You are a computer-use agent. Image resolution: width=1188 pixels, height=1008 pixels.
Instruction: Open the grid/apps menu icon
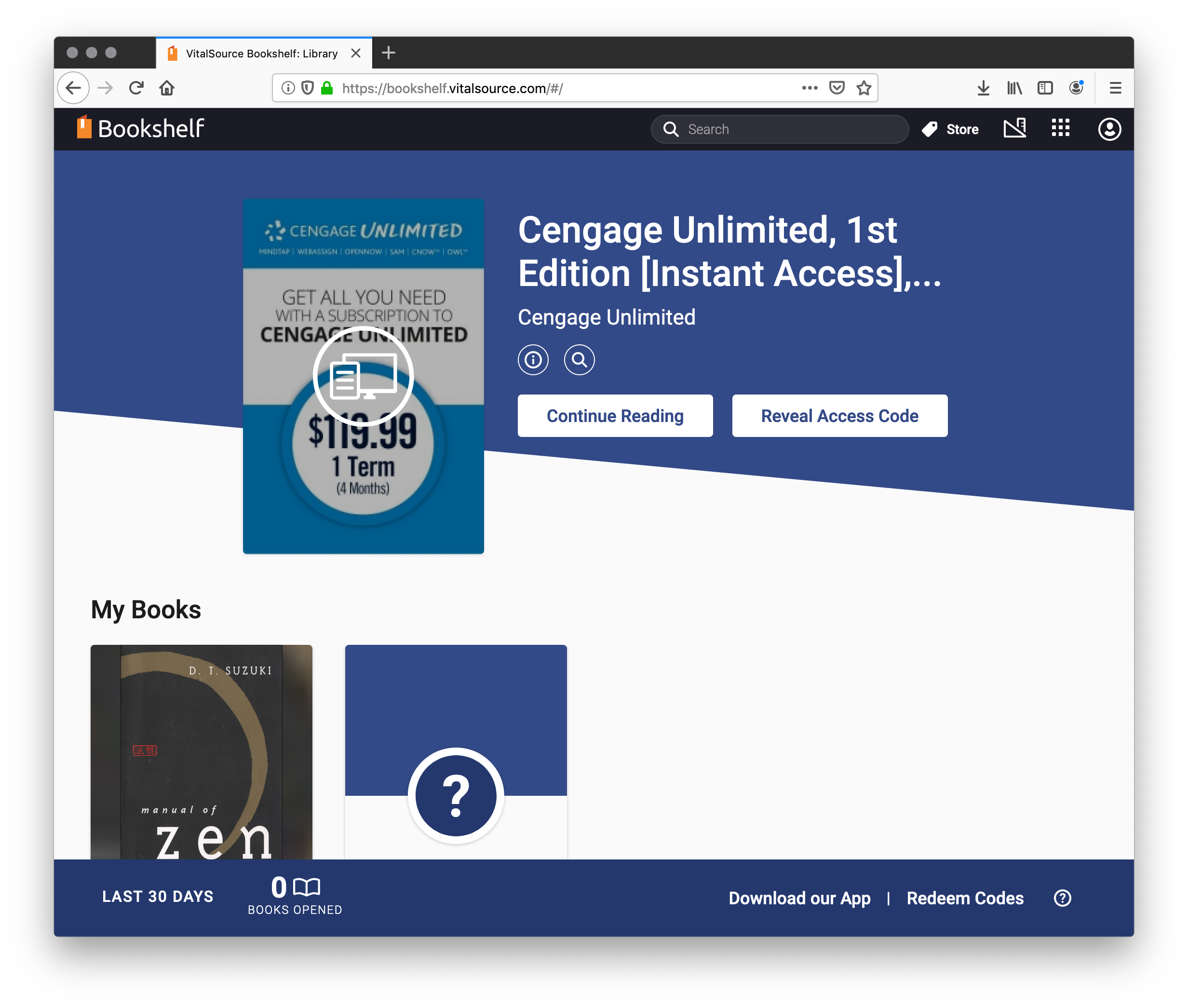point(1062,128)
